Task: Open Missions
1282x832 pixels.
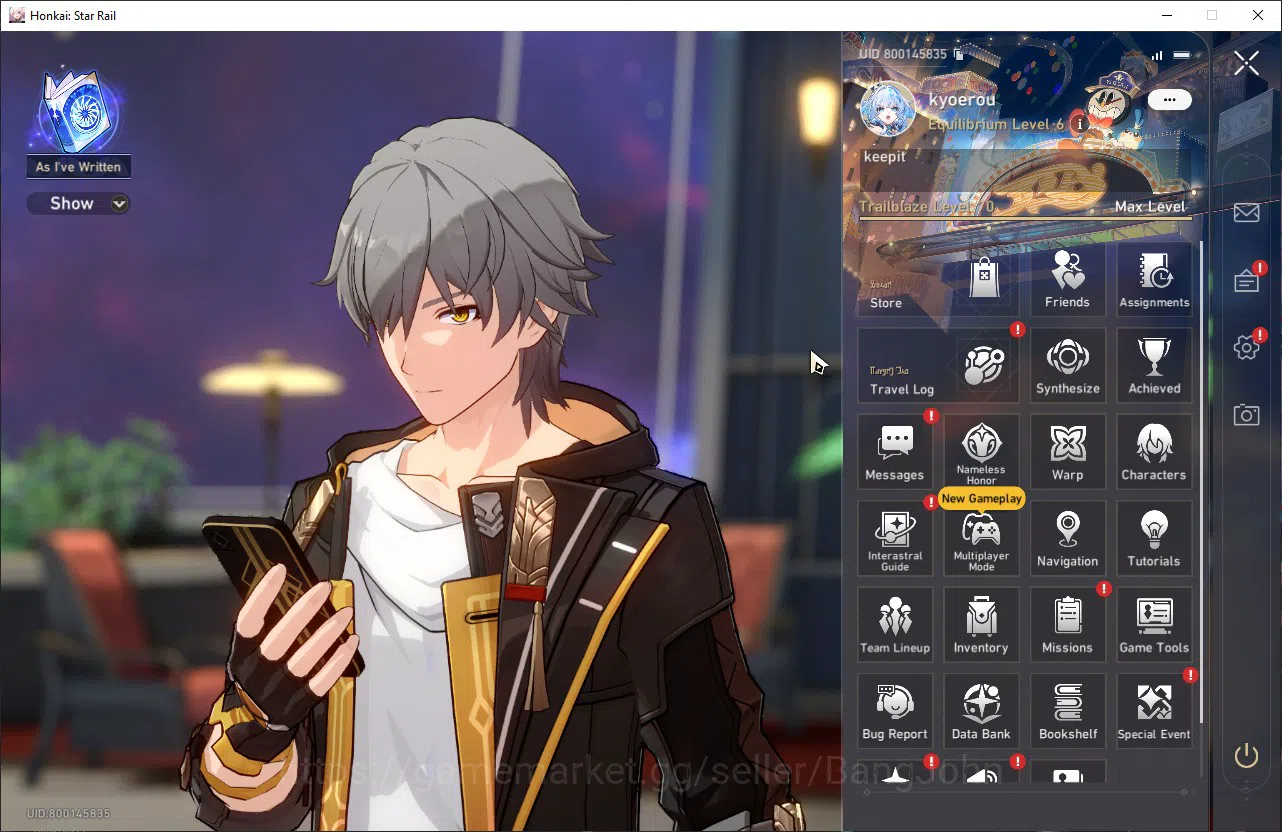Action: 1067,625
